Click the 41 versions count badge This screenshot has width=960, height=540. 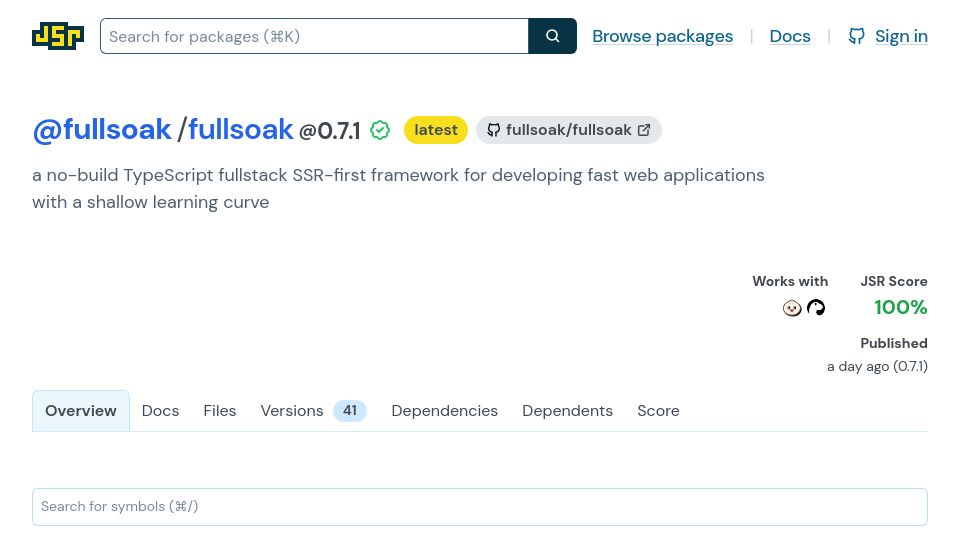350,411
